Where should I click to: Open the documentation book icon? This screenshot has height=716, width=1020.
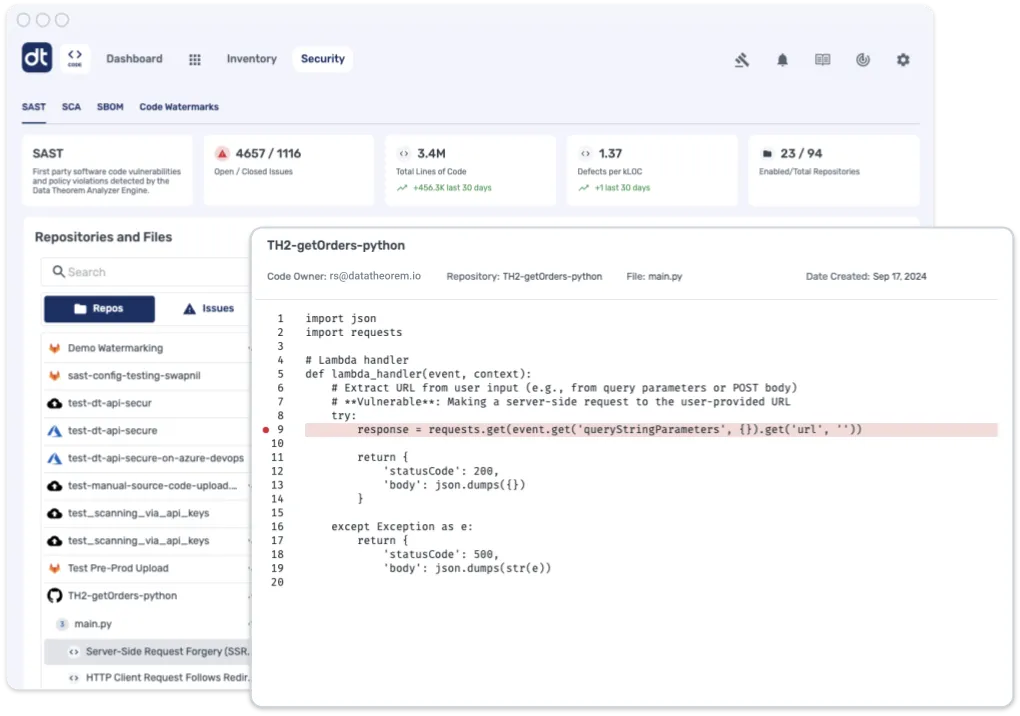(822, 60)
